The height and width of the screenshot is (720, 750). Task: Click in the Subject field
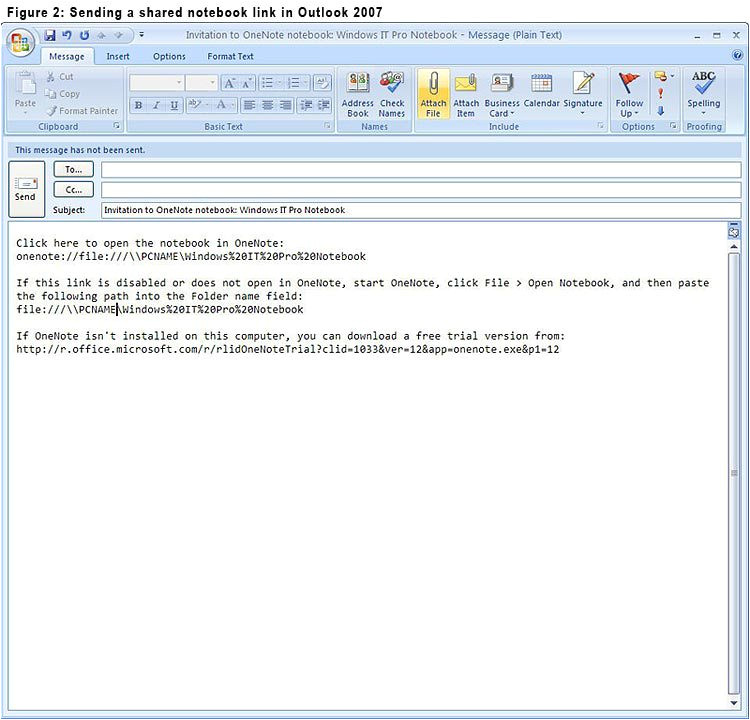click(x=420, y=210)
